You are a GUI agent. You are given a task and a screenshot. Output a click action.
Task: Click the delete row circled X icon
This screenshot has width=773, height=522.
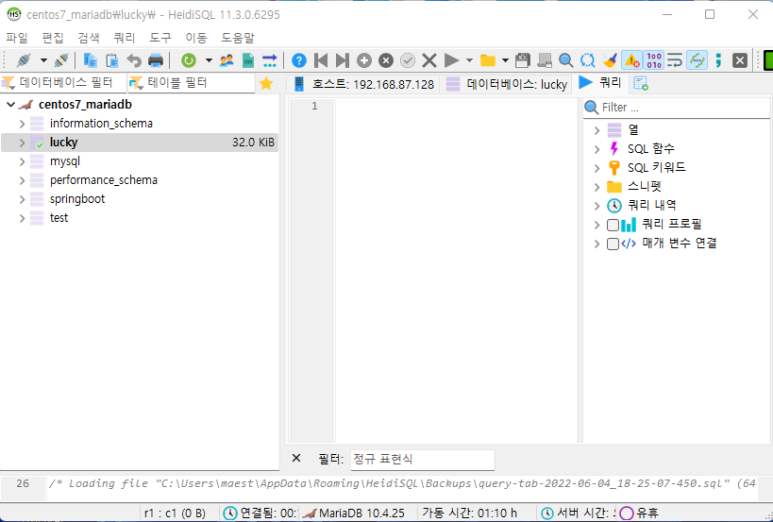[x=386, y=61]
